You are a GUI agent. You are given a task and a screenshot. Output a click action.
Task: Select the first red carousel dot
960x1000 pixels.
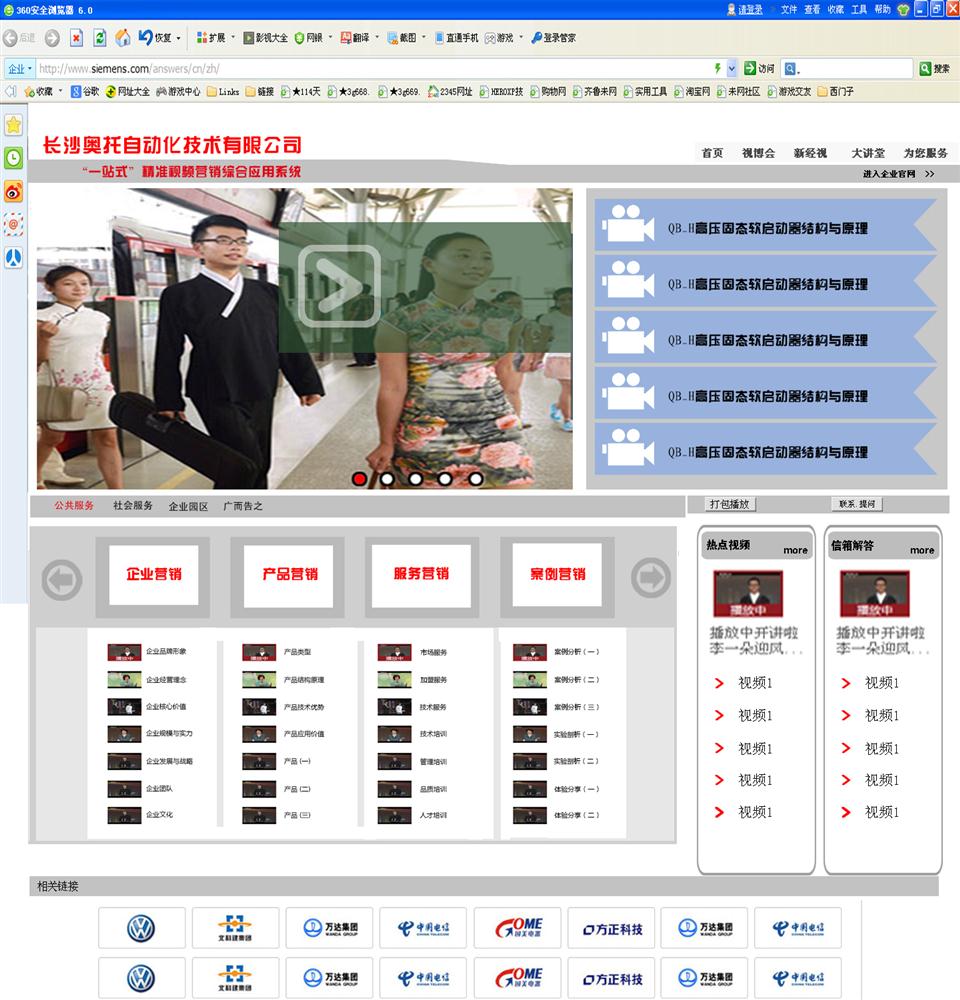point(359,478)
